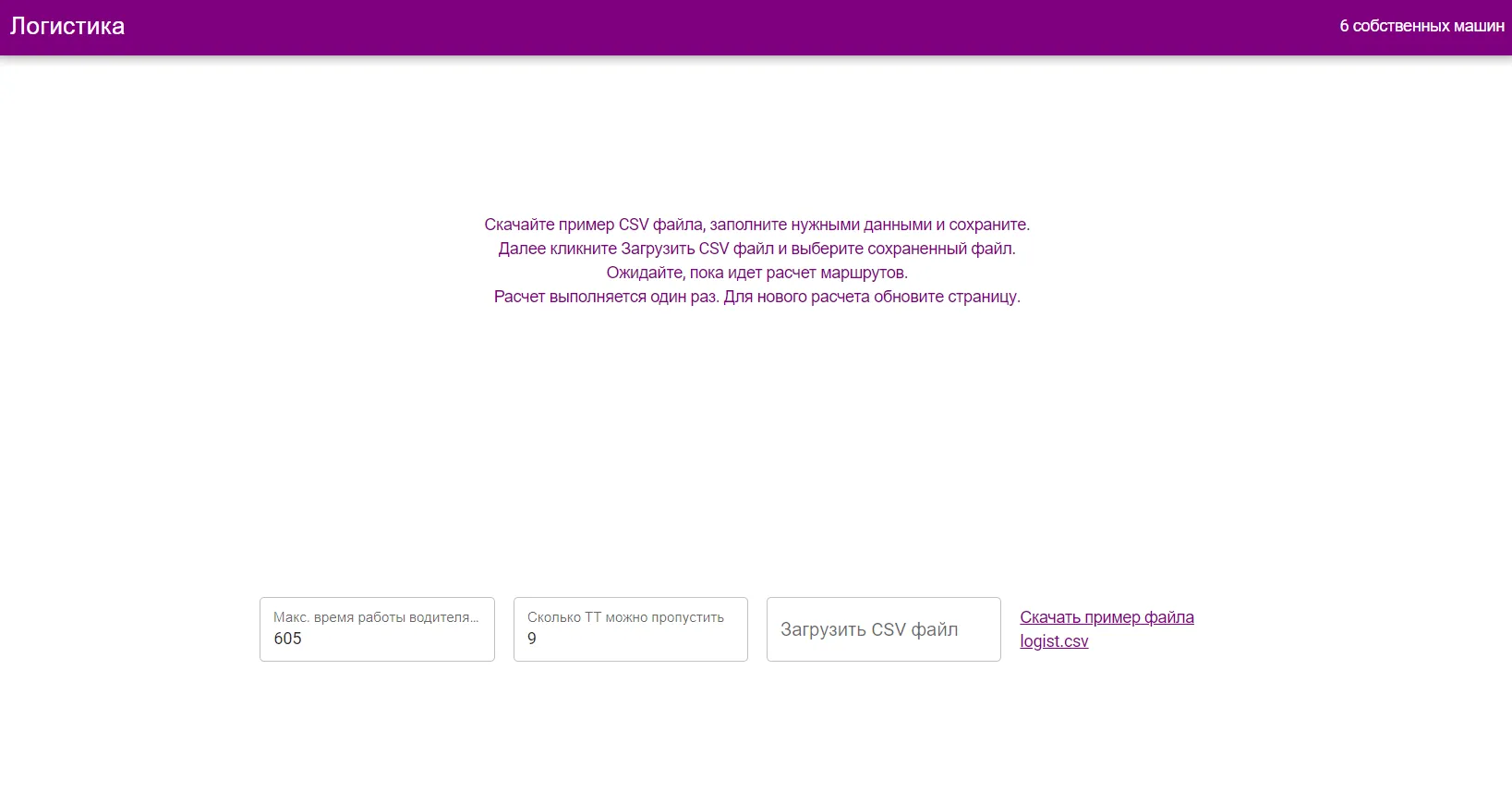Download the logist.csv sample file

(1054, 641)
